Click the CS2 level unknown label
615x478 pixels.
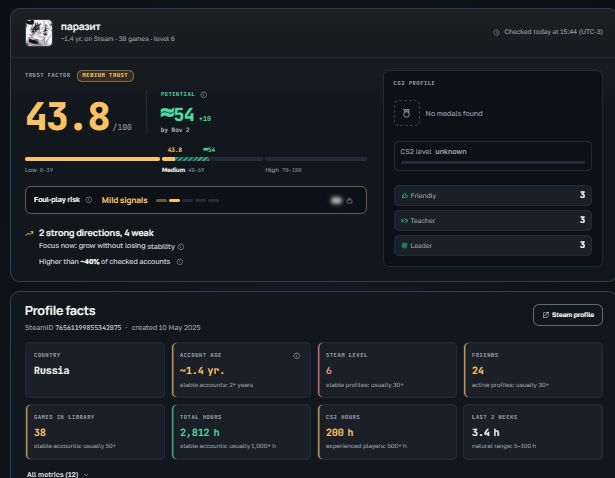point(433,152)
